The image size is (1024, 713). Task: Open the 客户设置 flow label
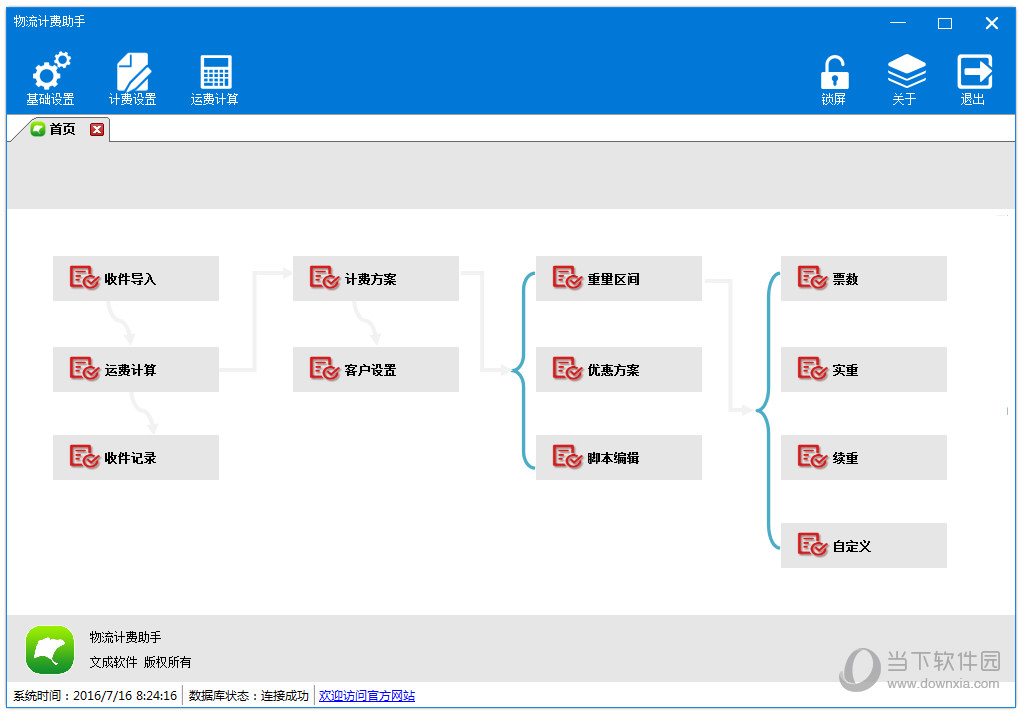pos(370,370)
